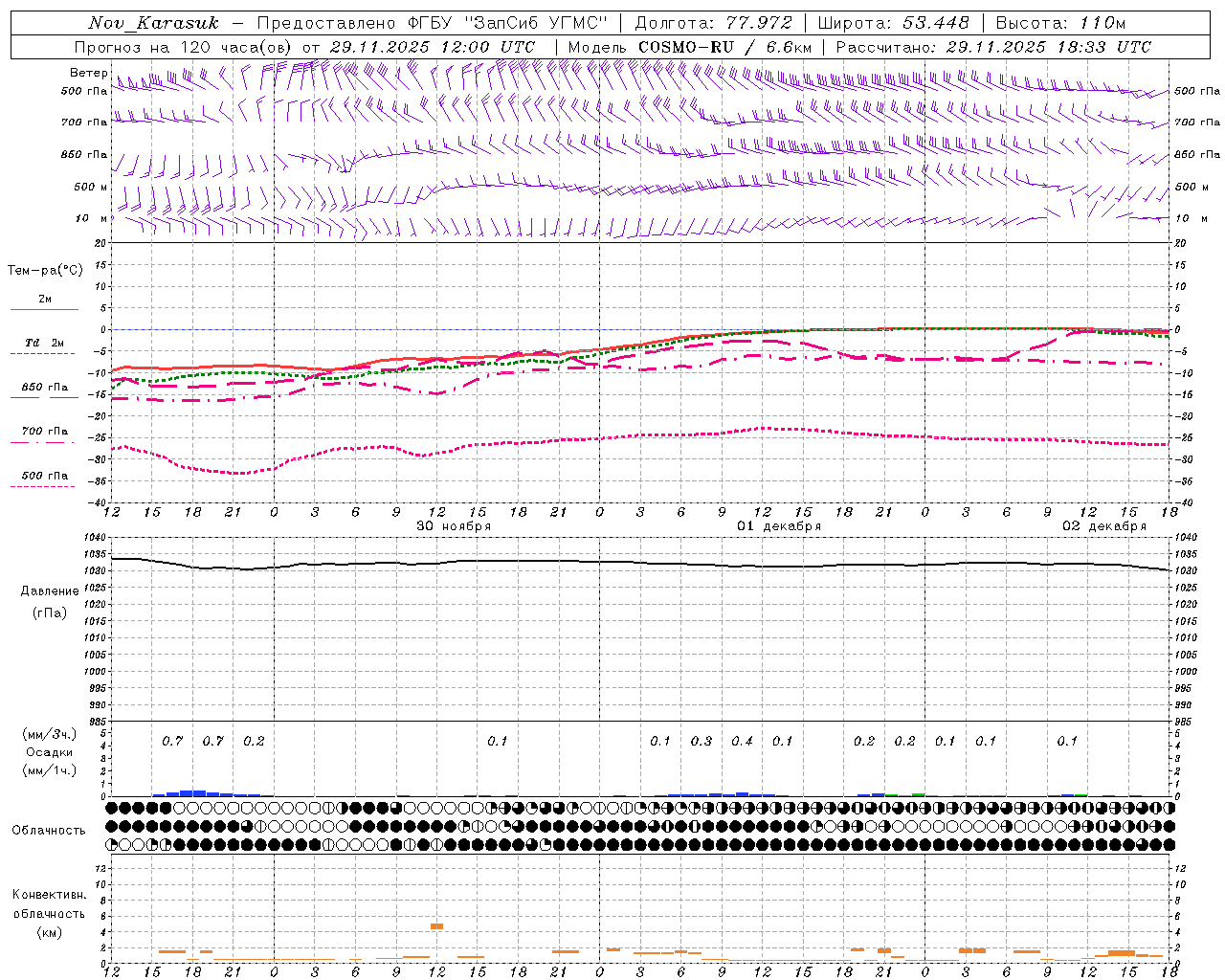Click the Широта: 53.448 value
Viewport: 1225px width, 980px height.
click(894, 23)
